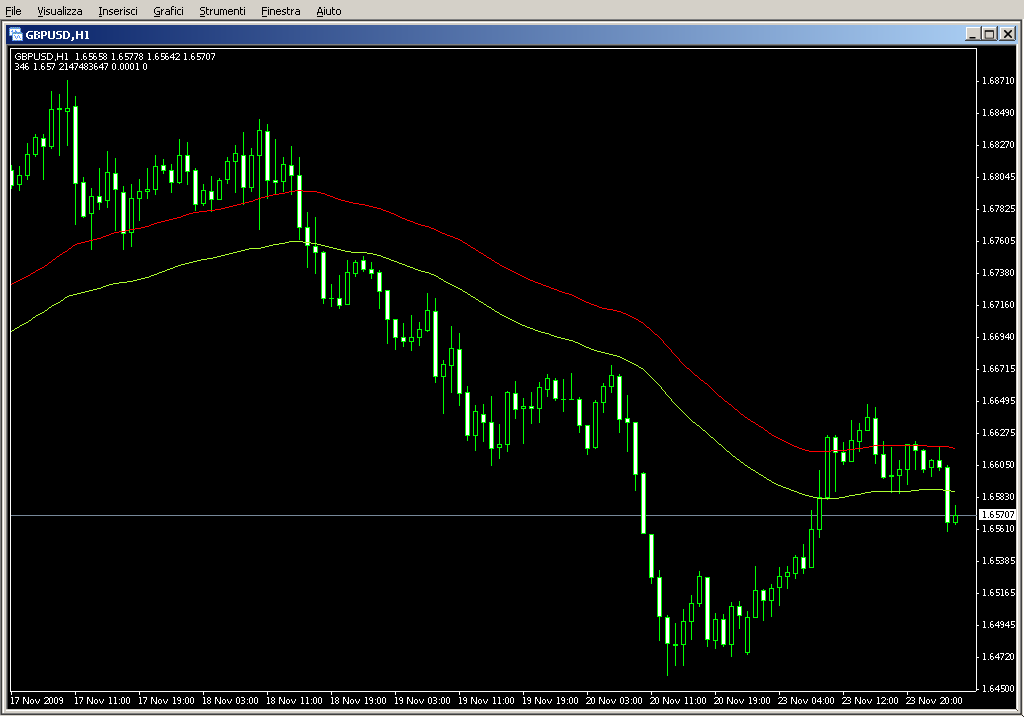Click the 20 Nov 11:00 time label
Image resolution: width=1024 pixels, height=717 pixels.
point(678,701)
